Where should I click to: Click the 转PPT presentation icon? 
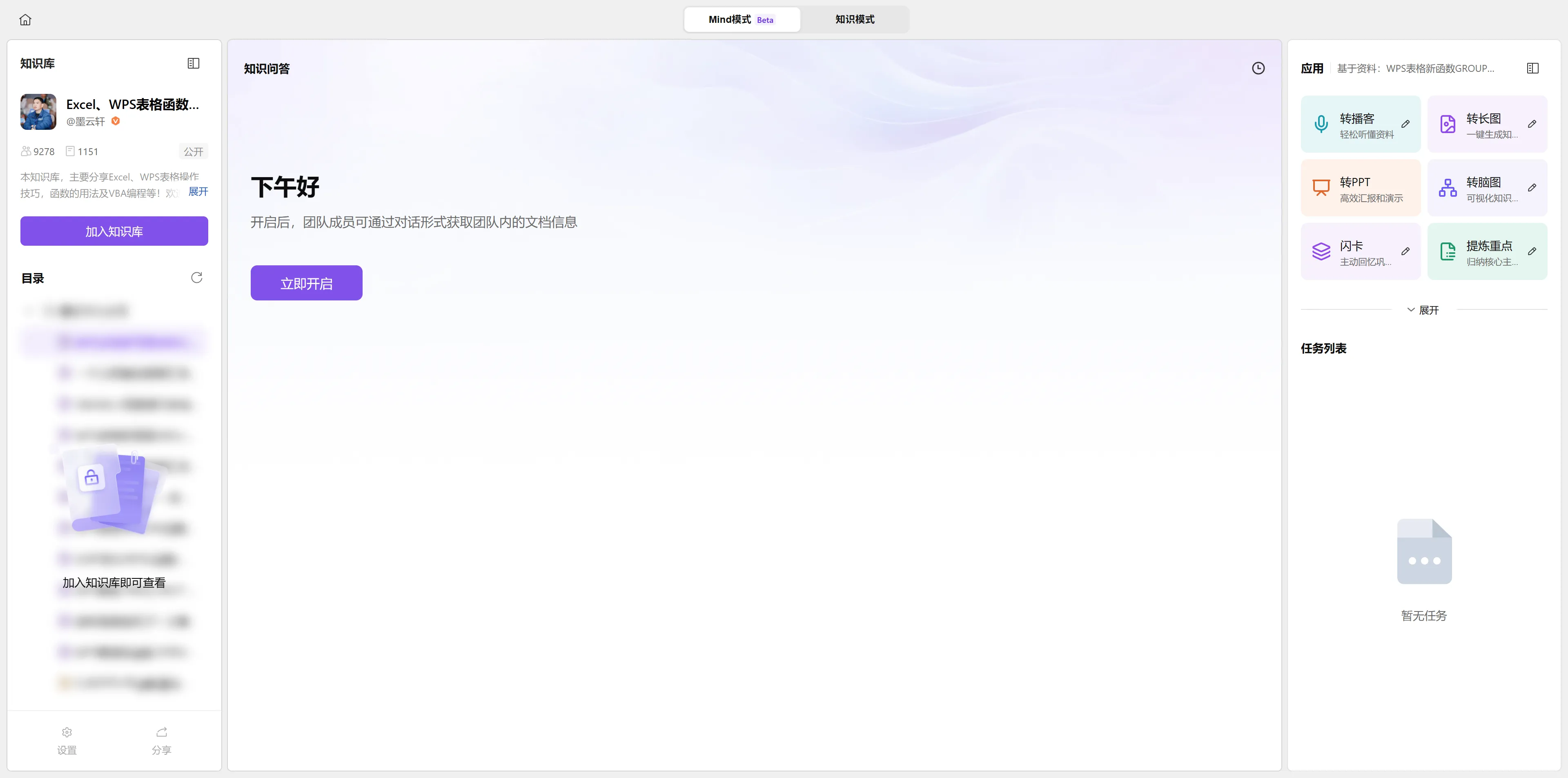click(1321, 187)
